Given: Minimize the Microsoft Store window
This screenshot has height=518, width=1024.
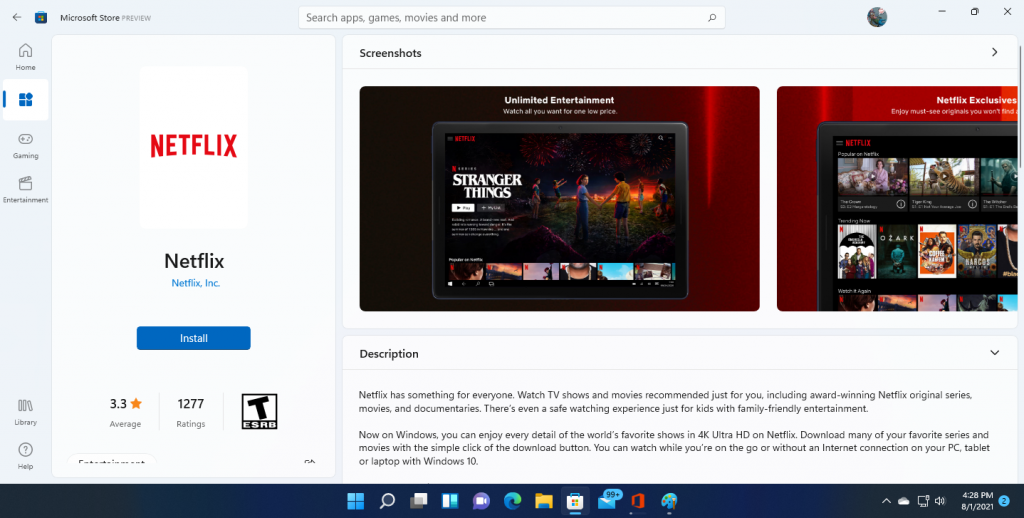Looking at the screenshot, I should click(x=942, y=11).
